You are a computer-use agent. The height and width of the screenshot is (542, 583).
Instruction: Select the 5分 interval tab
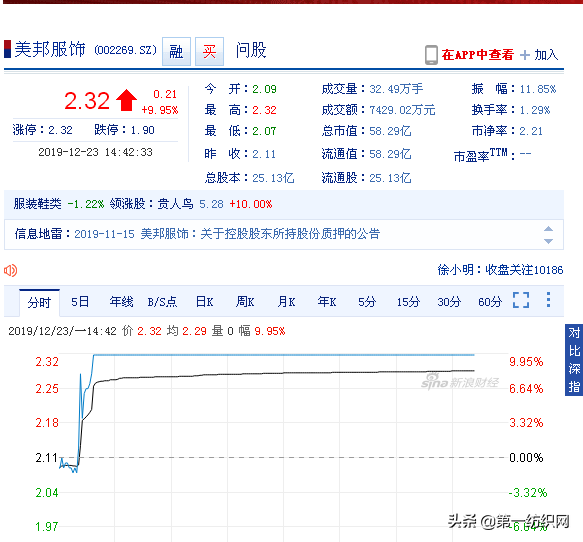click(x=367, y=301)
